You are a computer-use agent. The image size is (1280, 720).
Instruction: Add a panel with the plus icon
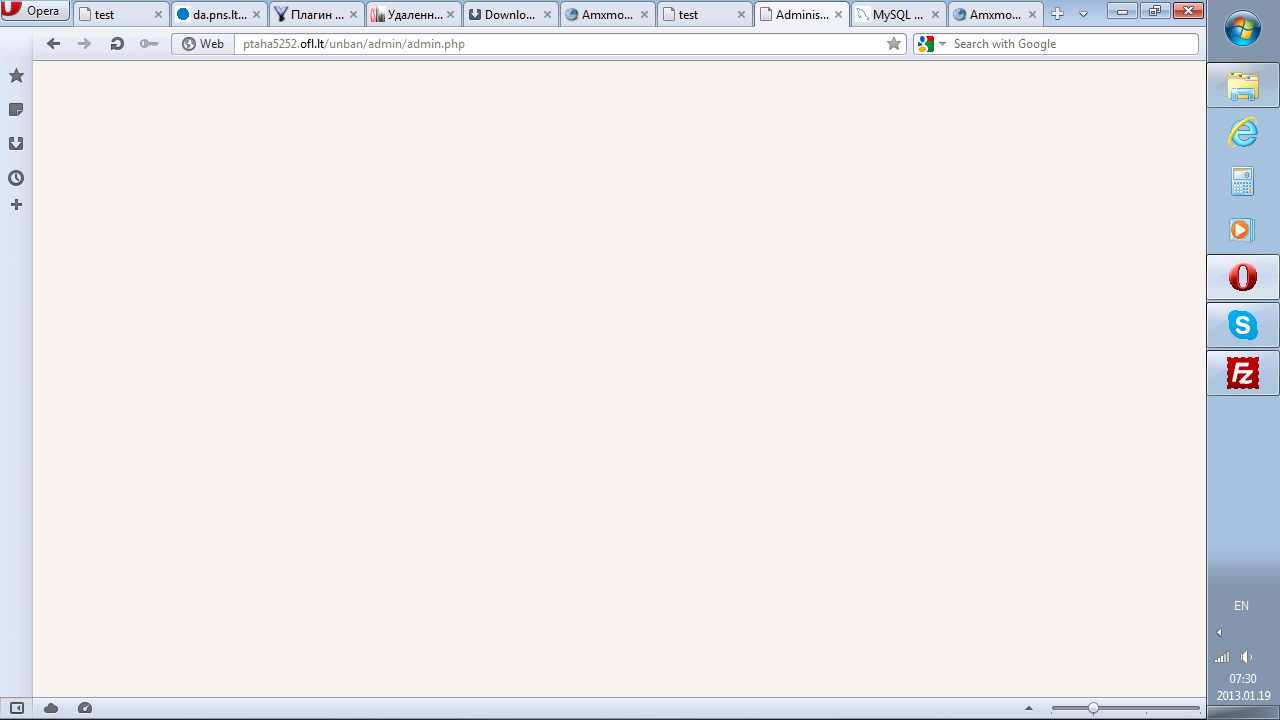coord(16,205)
